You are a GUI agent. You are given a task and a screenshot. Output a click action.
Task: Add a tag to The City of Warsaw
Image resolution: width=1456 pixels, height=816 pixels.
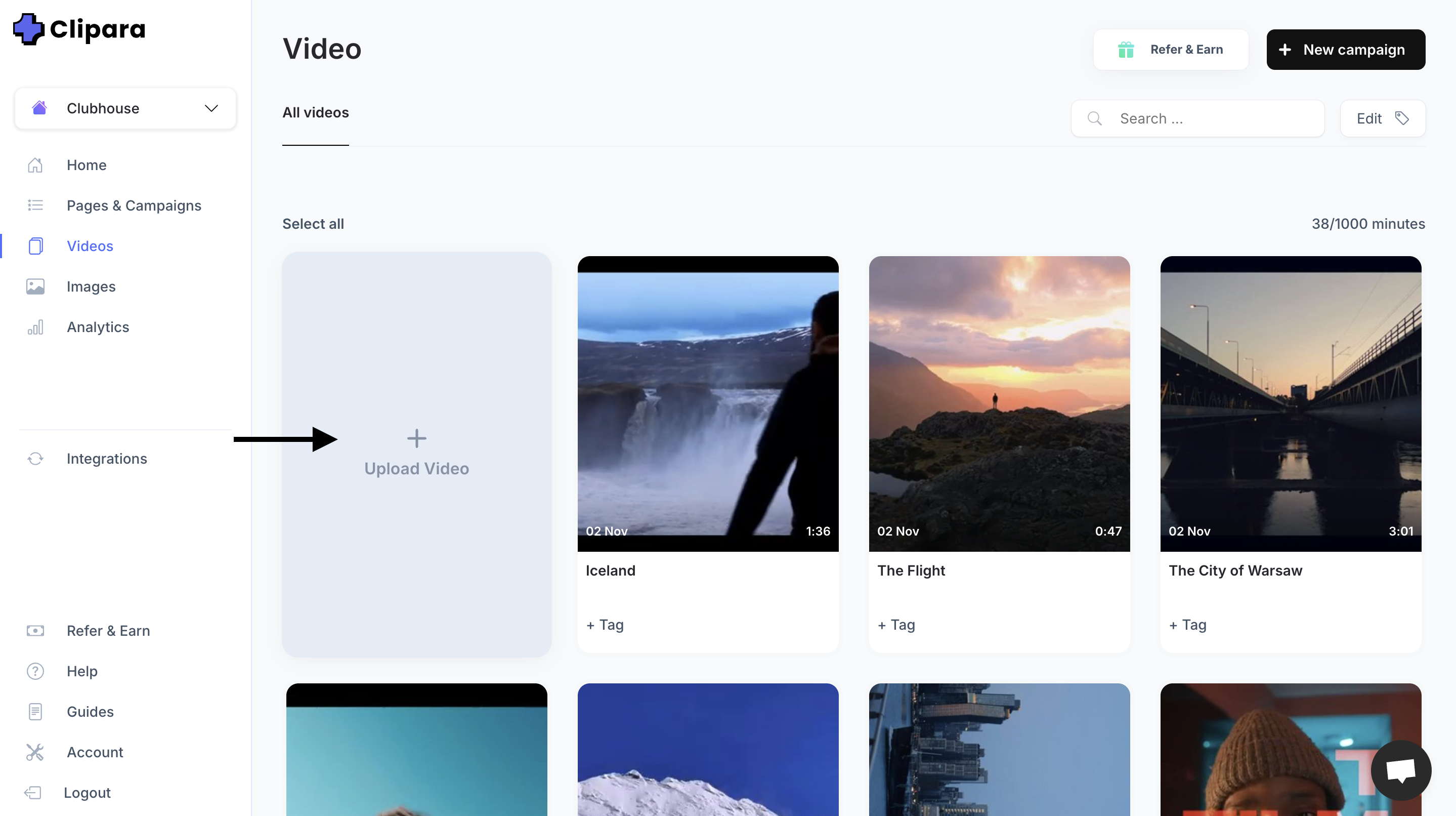[1187, 625]
